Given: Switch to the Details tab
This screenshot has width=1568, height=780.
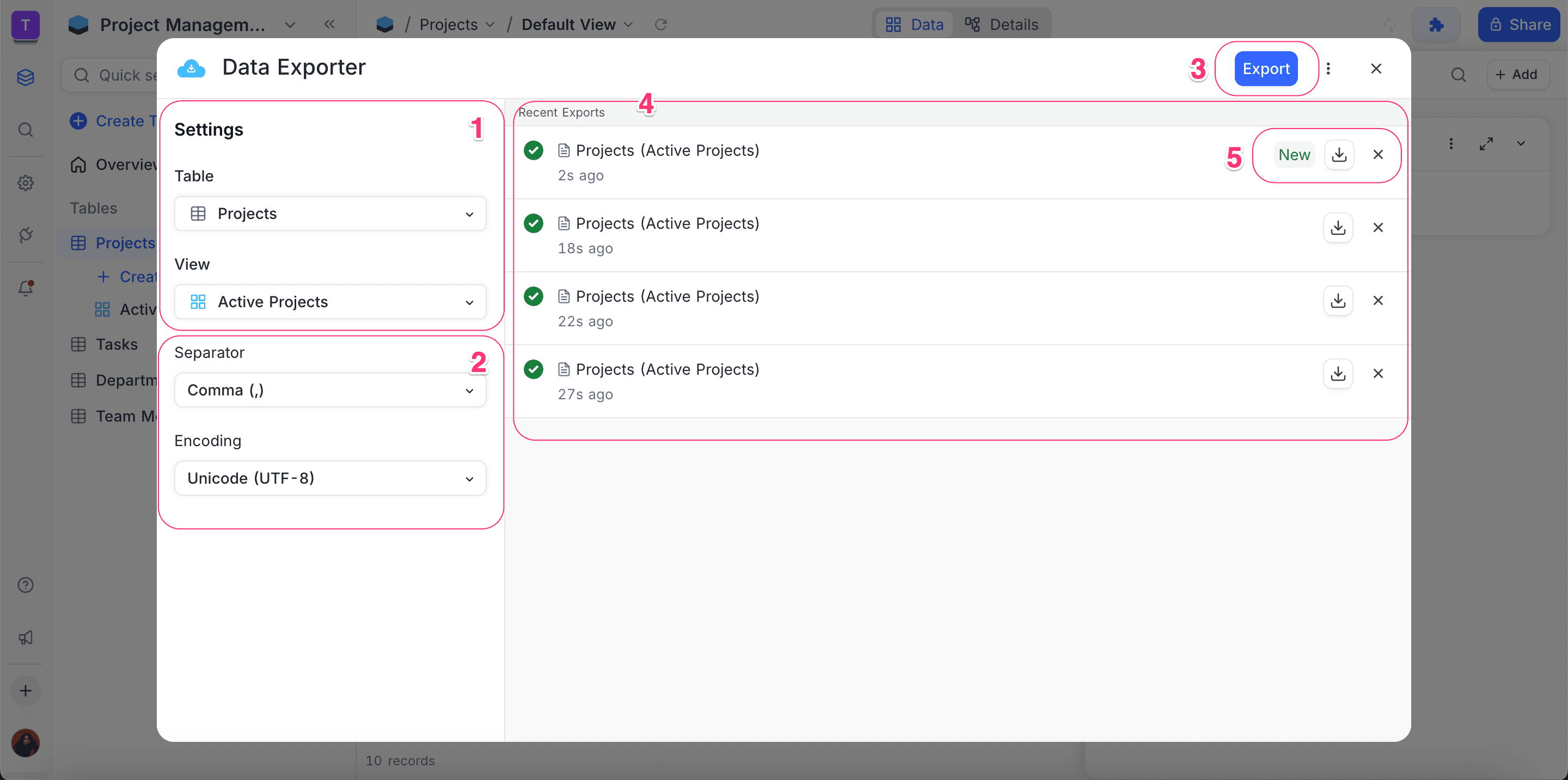Looking at the screenshot, I should [x=1001, y=25].
